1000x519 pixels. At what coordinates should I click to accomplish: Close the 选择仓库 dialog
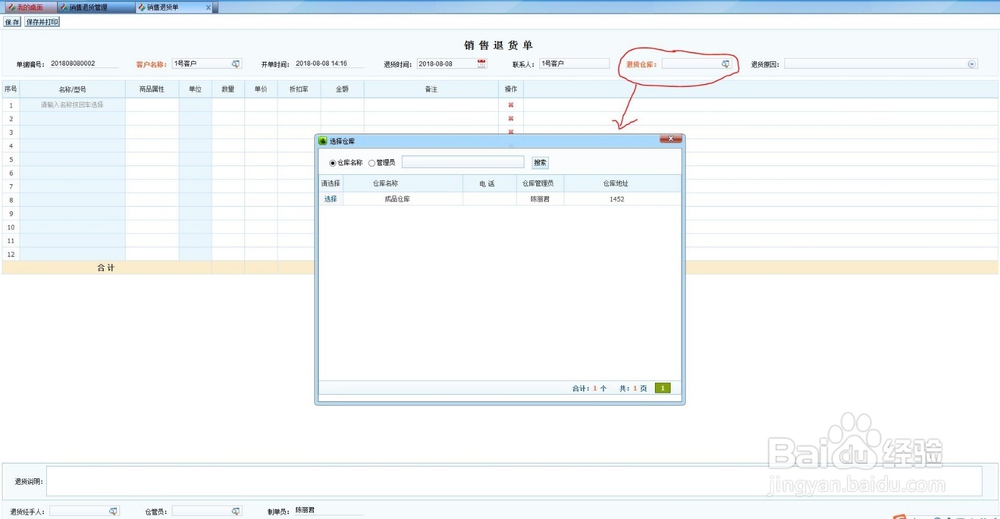pos(670,138)
